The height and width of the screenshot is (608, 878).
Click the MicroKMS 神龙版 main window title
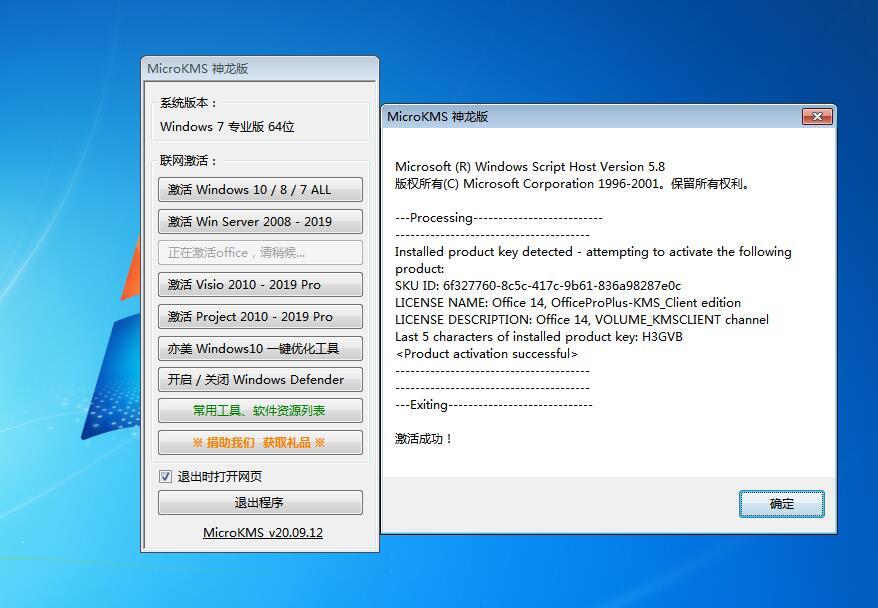pyautogui.click(x=198, y=69)
